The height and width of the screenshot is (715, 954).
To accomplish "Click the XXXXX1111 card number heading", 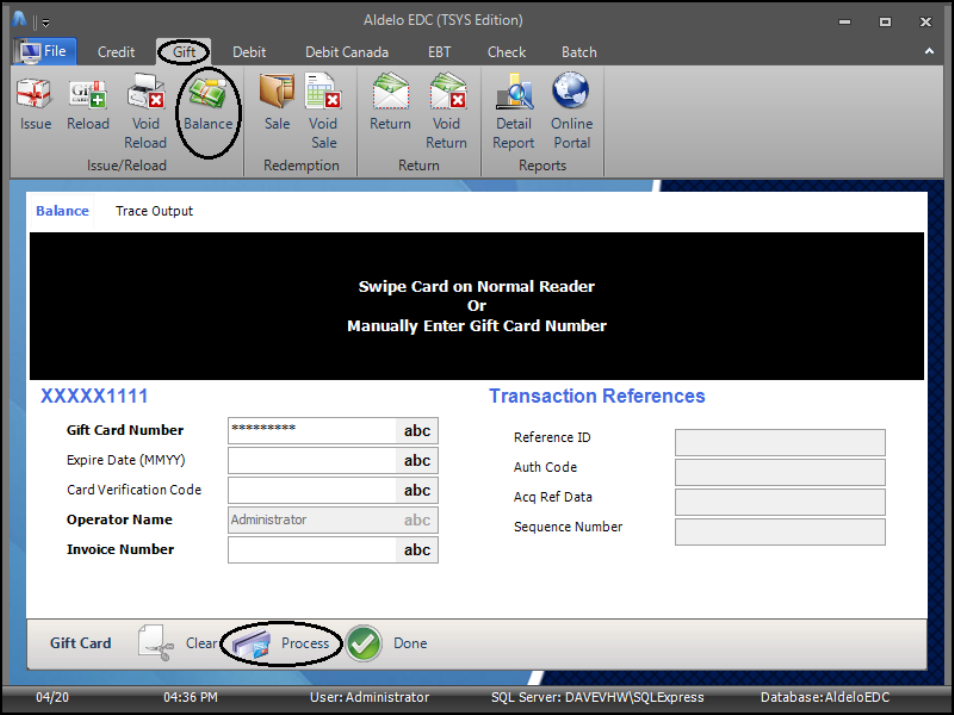I will (x=94, y=396).
